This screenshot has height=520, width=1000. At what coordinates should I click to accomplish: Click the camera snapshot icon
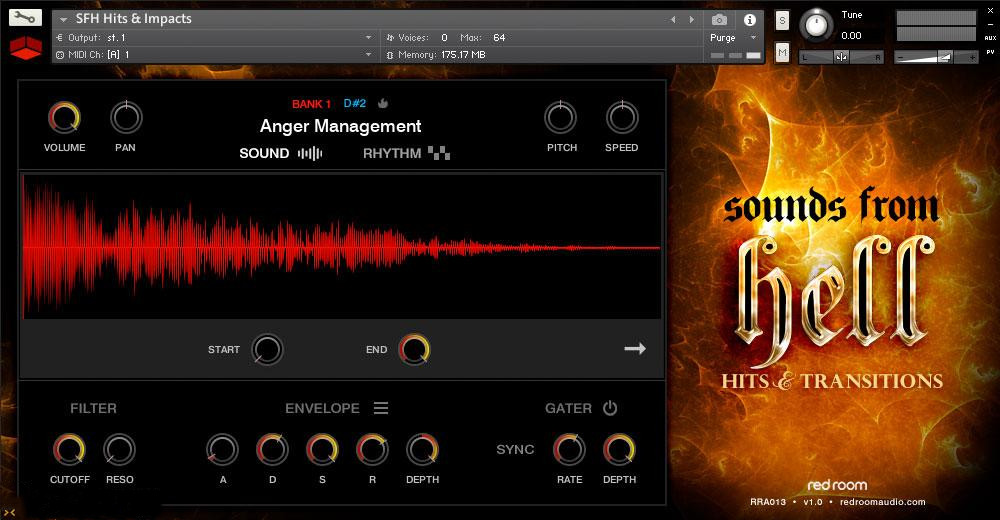pyautogui.click(x=718, y=19)
